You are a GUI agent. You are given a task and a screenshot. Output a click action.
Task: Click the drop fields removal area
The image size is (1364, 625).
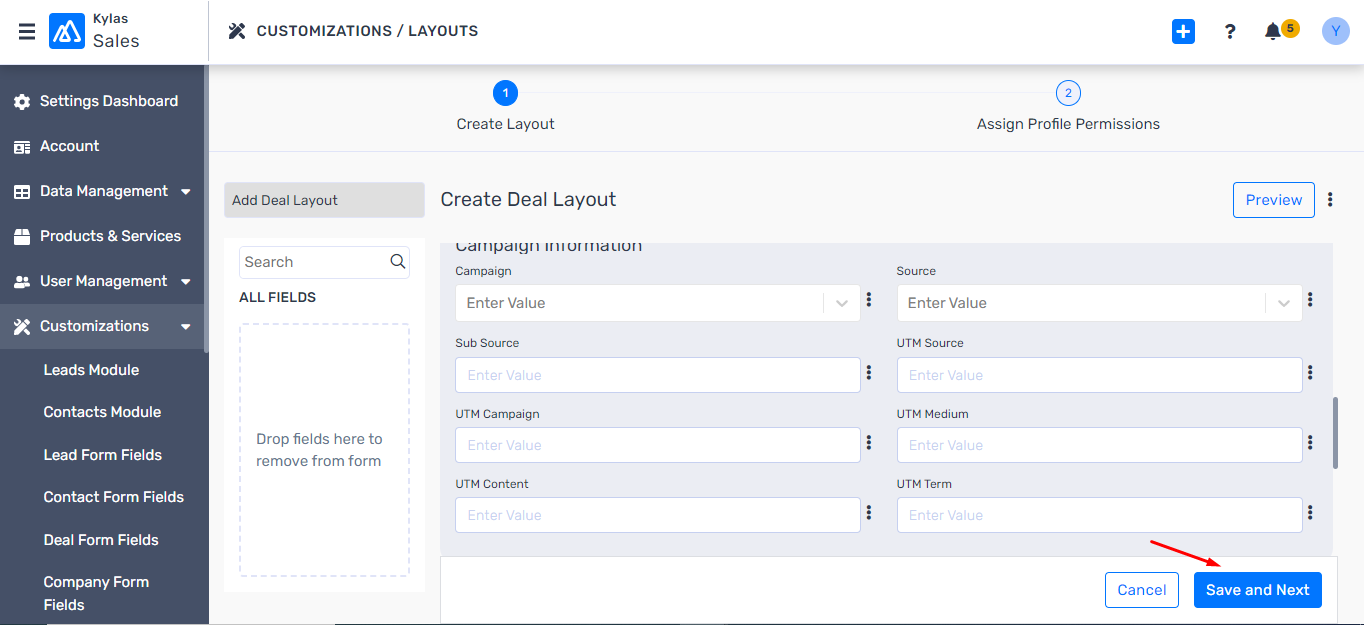[x=324, y=450]
